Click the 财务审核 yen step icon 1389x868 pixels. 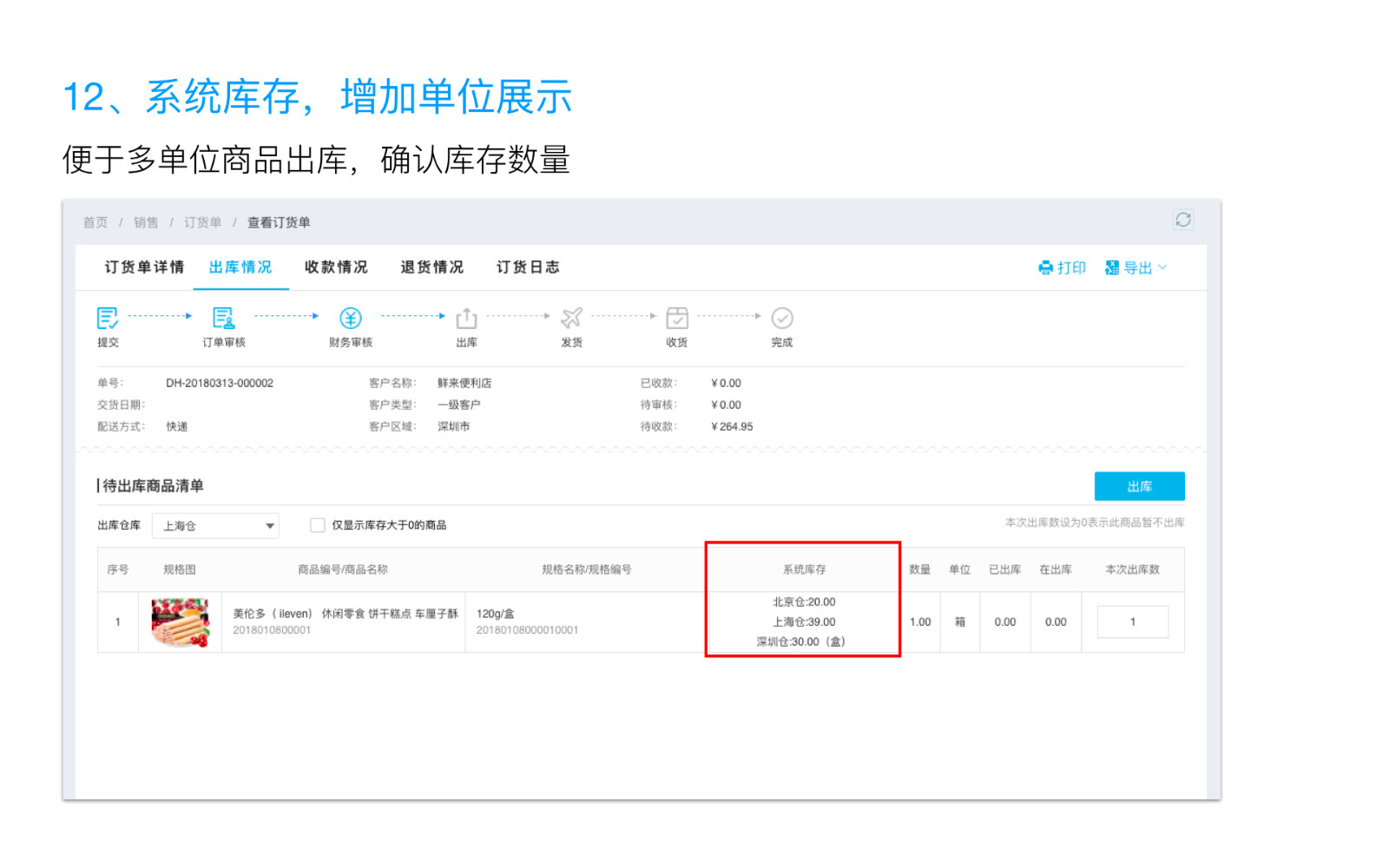pyautogui.click(x=351, y=319)
